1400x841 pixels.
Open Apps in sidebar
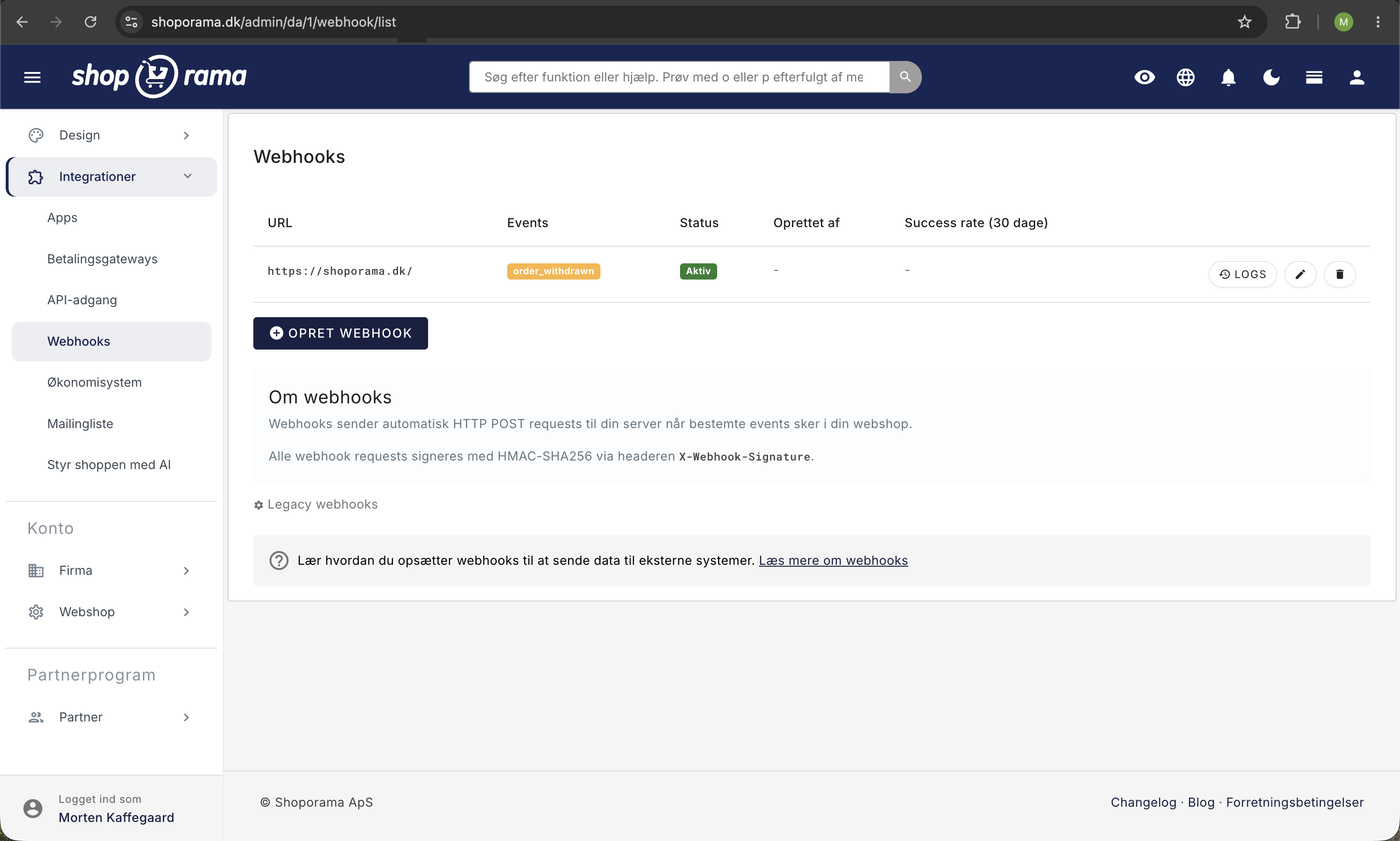coord(62,217)
